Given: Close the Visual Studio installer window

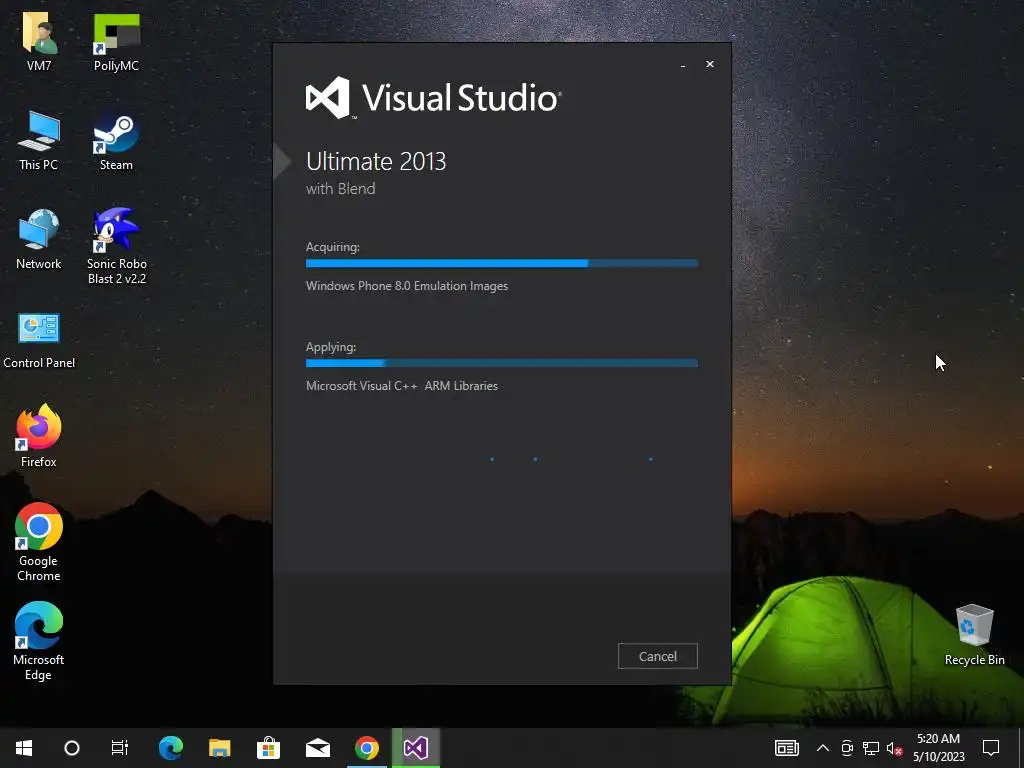Looking at the screenshot, I should 710,64.
